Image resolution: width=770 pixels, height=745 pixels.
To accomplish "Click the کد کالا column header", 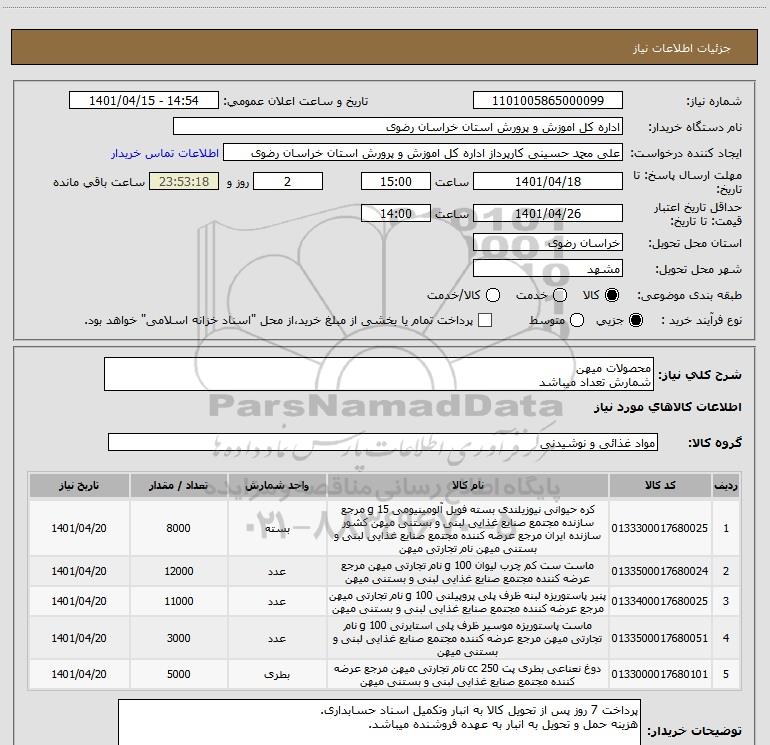I will (x=660, y=486).
